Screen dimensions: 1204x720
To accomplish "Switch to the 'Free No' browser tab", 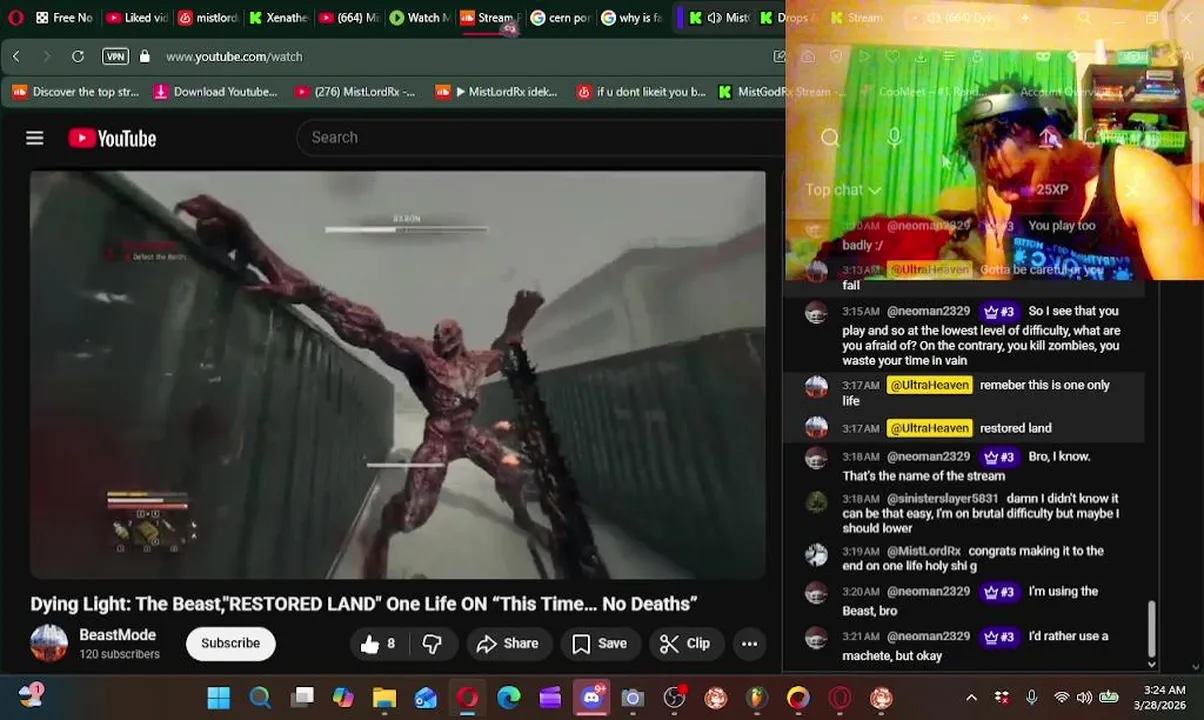I will 64,17.
